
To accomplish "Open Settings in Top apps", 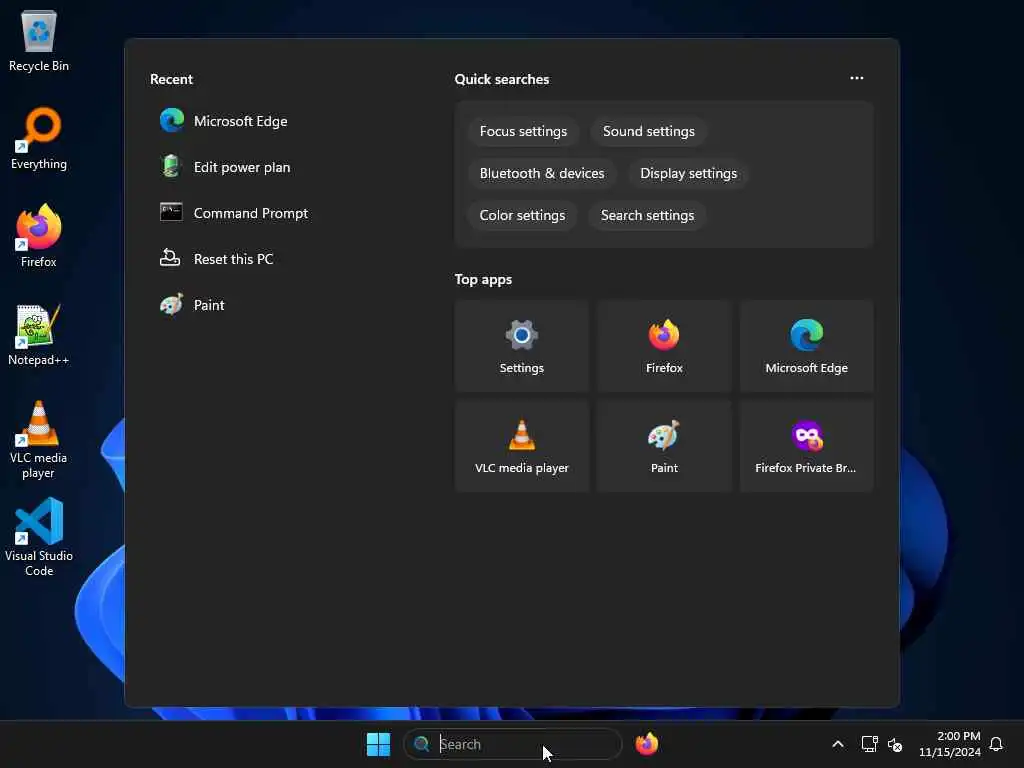I will click(x=522, y=346).
